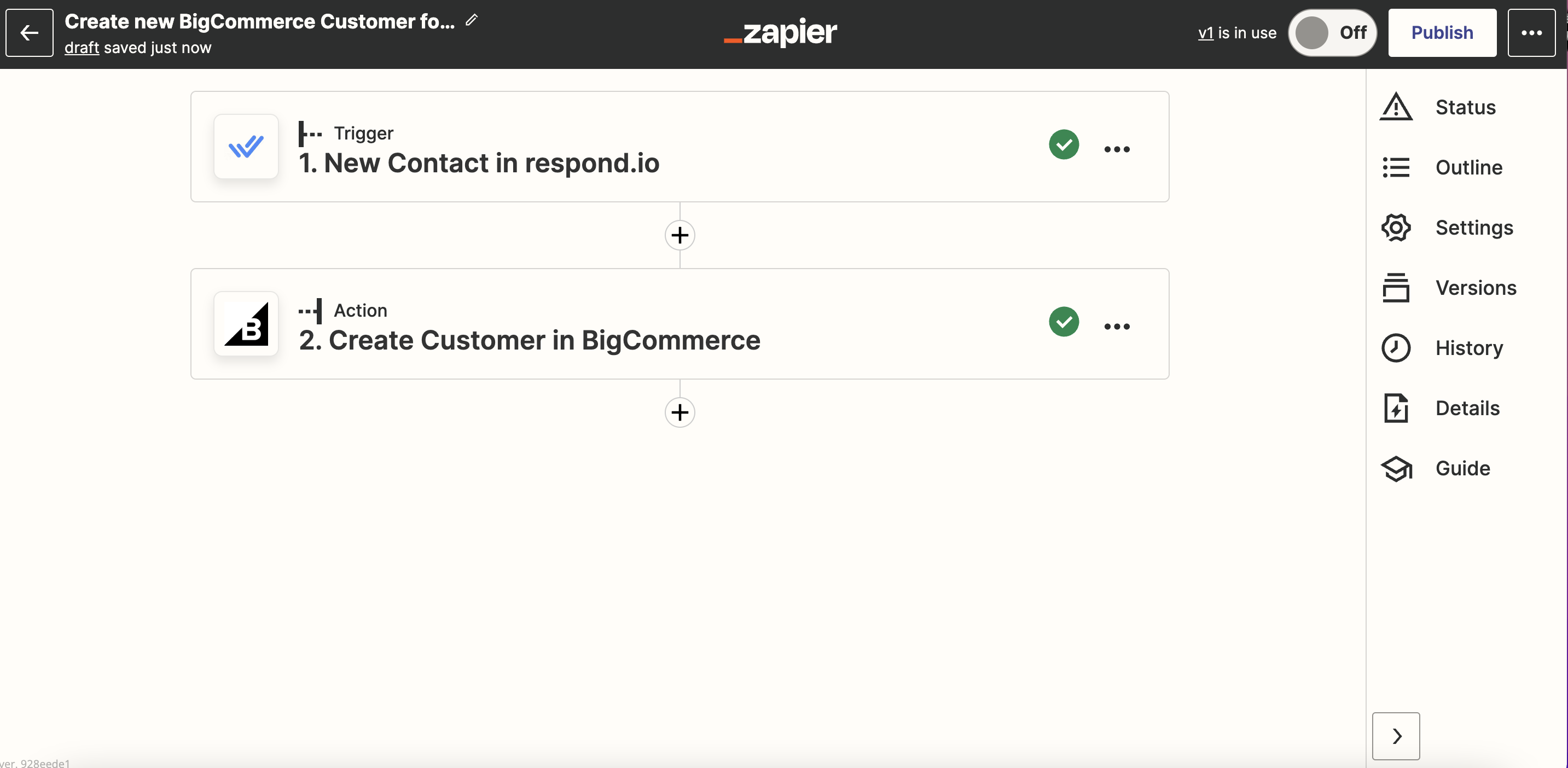Click the add step button below trigger

pyautogui.click(x=680, y=235)
